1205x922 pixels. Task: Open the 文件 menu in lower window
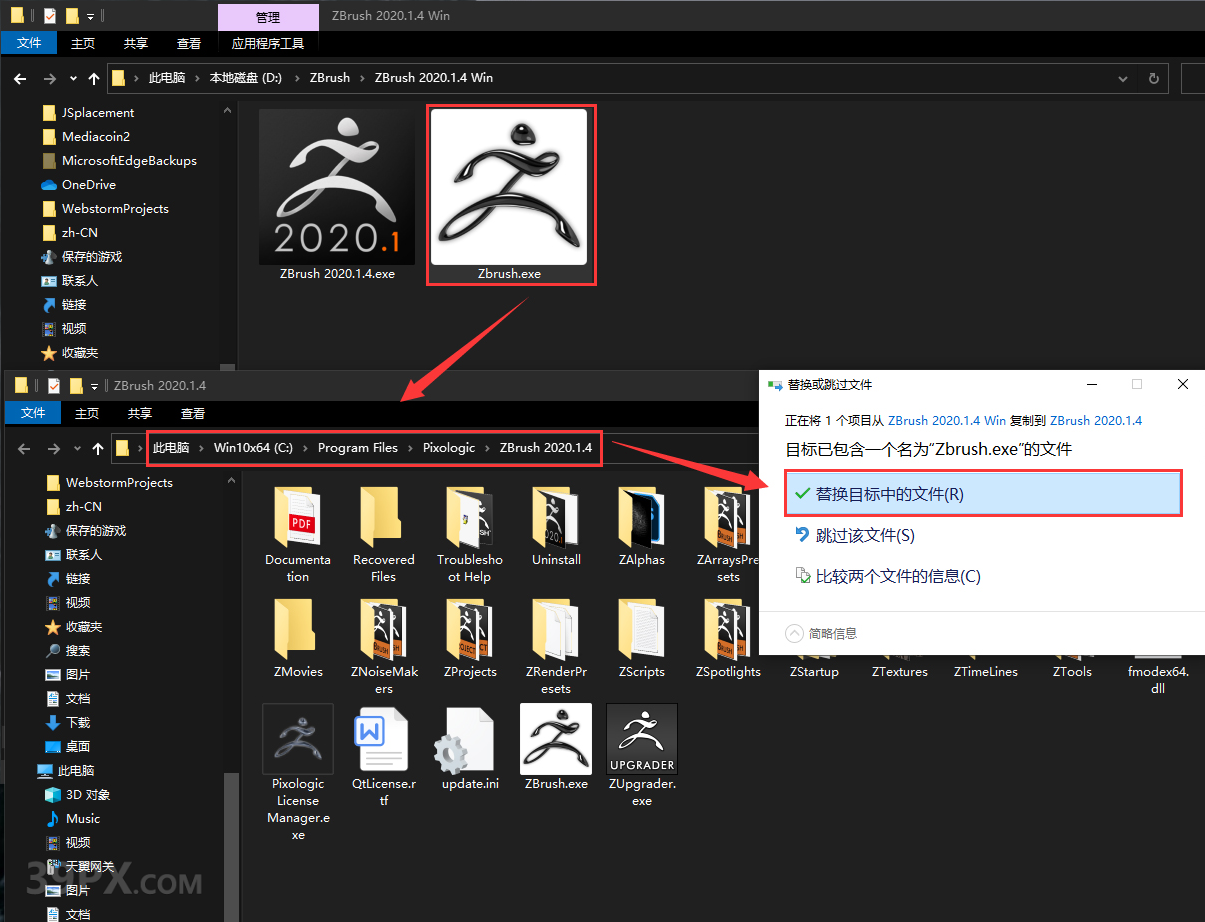(x=33, y=413)
